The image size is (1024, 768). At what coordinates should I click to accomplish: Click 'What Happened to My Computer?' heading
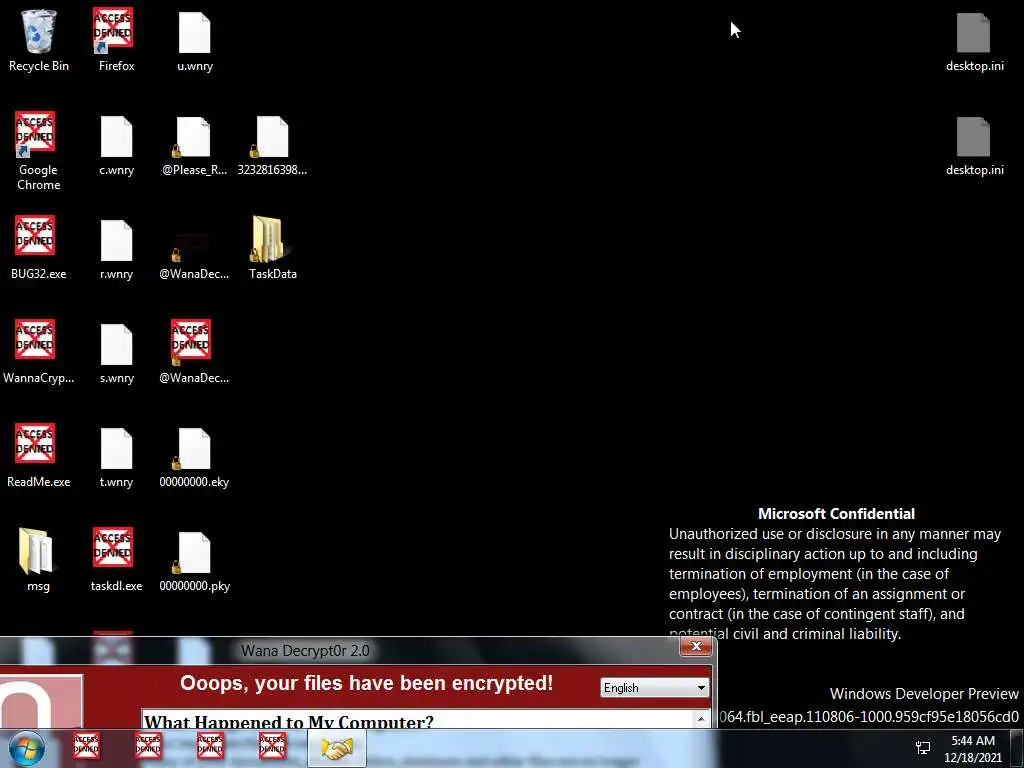click(x=289, y=722)
